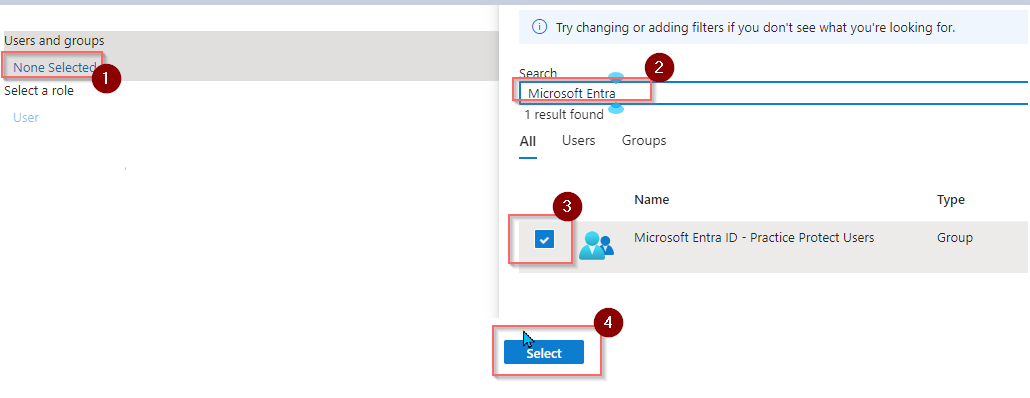Sort by the Name column header

tap(652, 200)
